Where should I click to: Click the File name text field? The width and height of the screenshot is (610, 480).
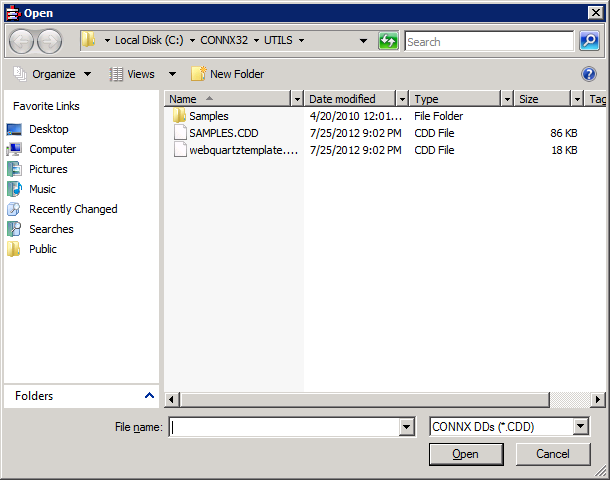tap(283, 427)
